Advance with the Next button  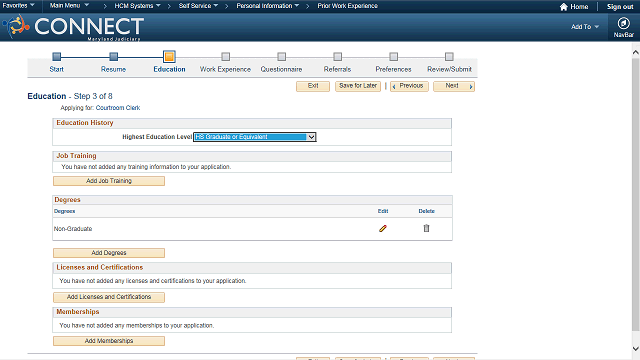tap(454, 86)
